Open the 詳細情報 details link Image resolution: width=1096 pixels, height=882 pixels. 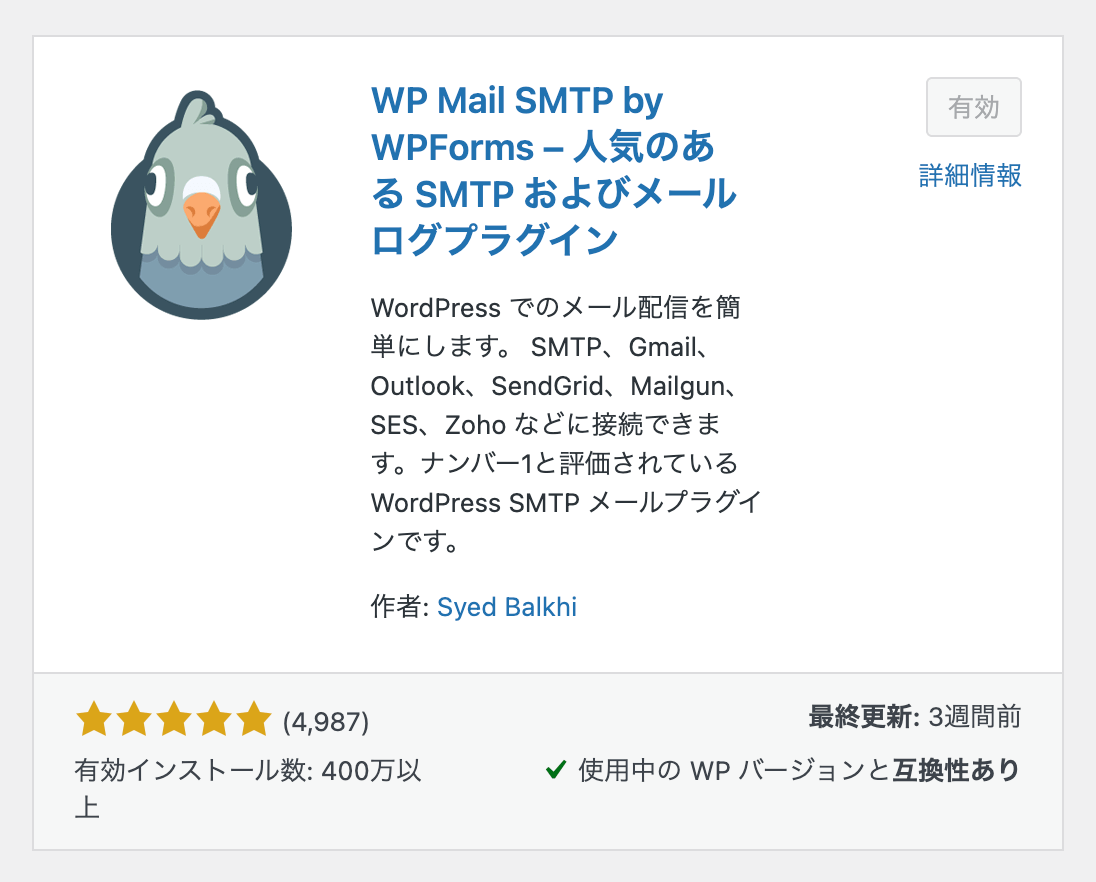click(969, 176)
